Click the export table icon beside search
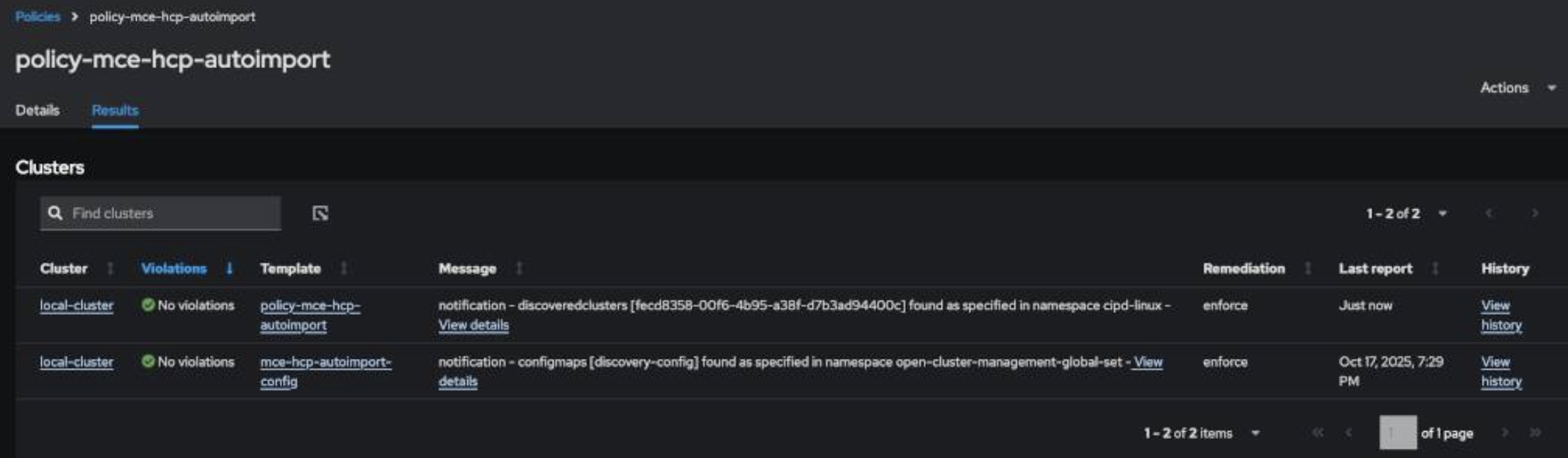This screenshot has width=1568, height=458. pyautogui.click(x=320, y=213)
